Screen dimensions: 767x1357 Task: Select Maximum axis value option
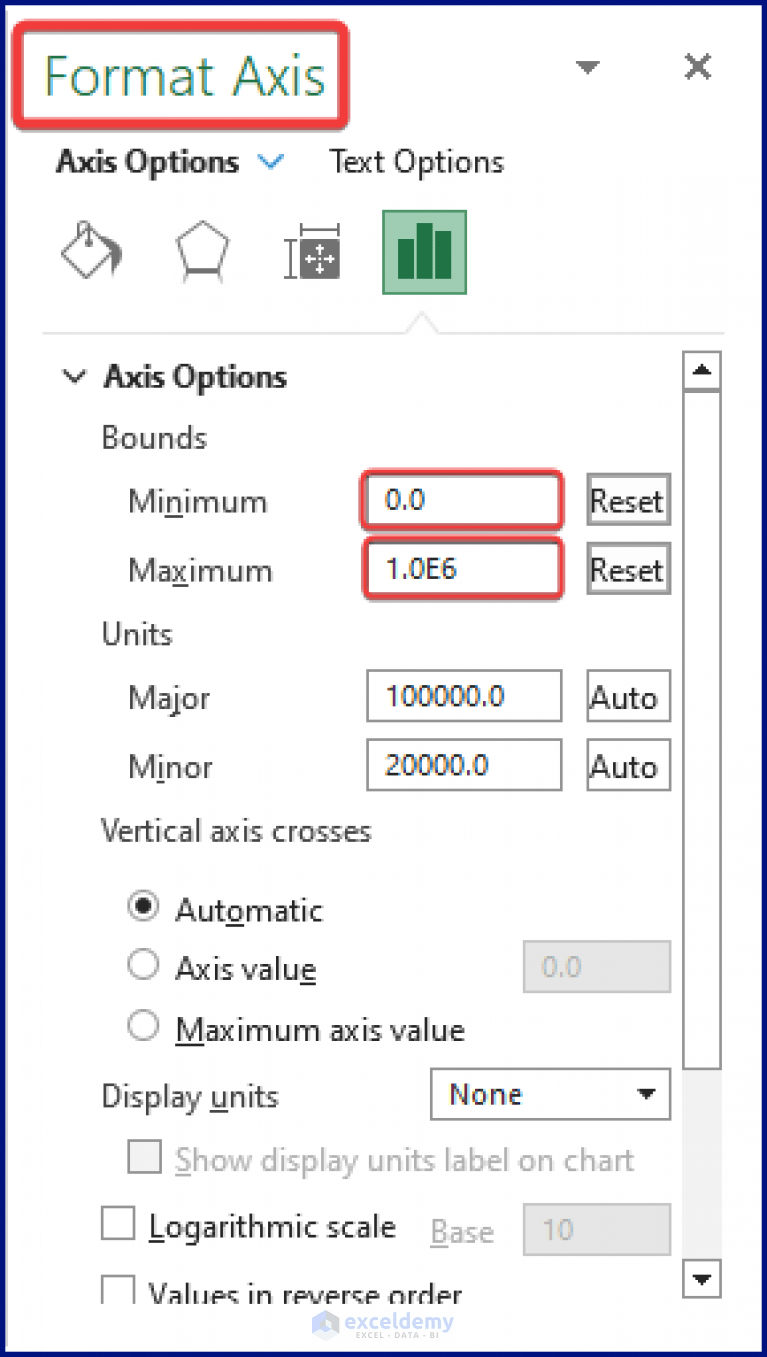pyautogui.click(x=143, y=1026)
